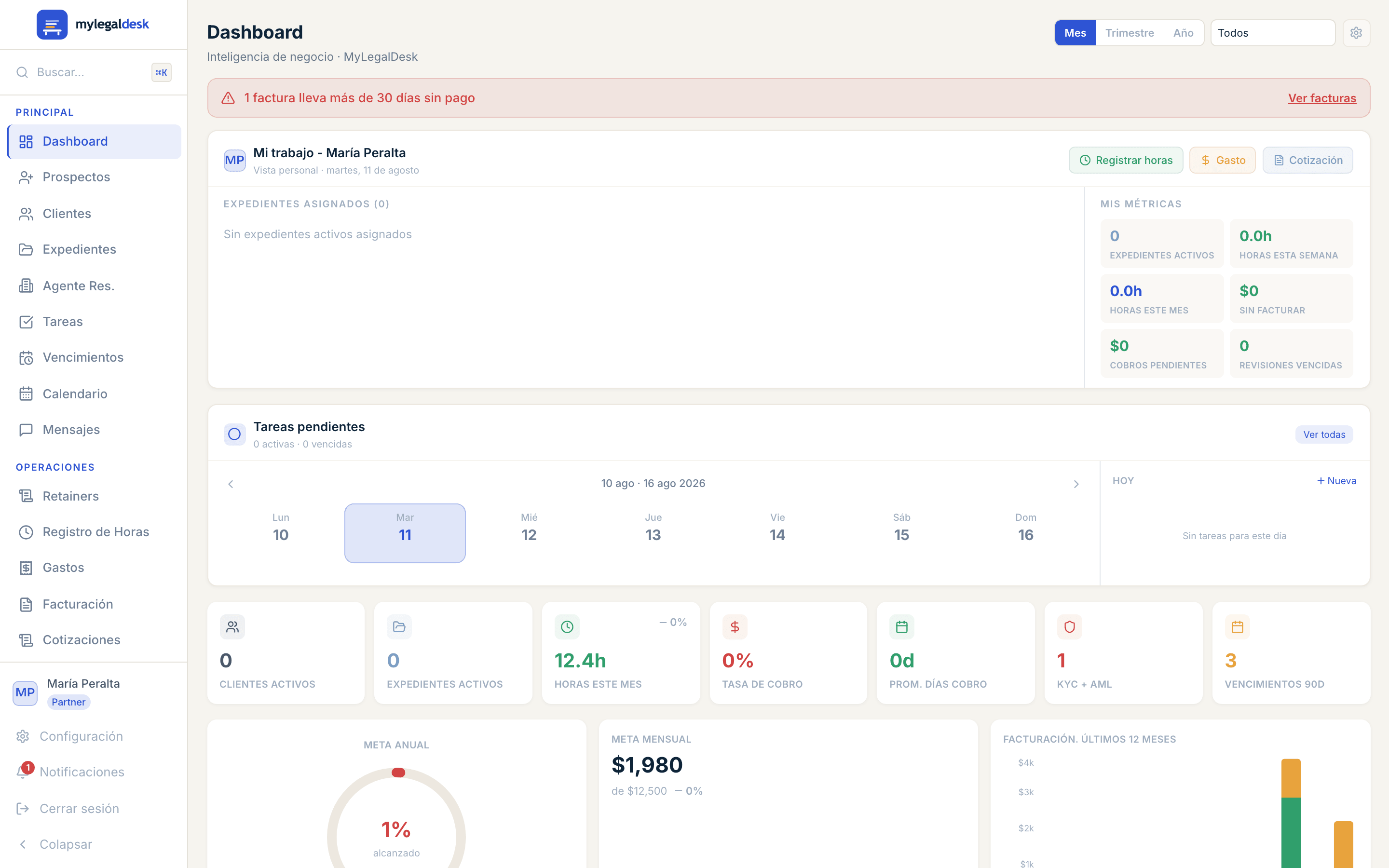Click the Agente Res. building icon
This screenshot has width=1389, height=868.
[26, 286]
